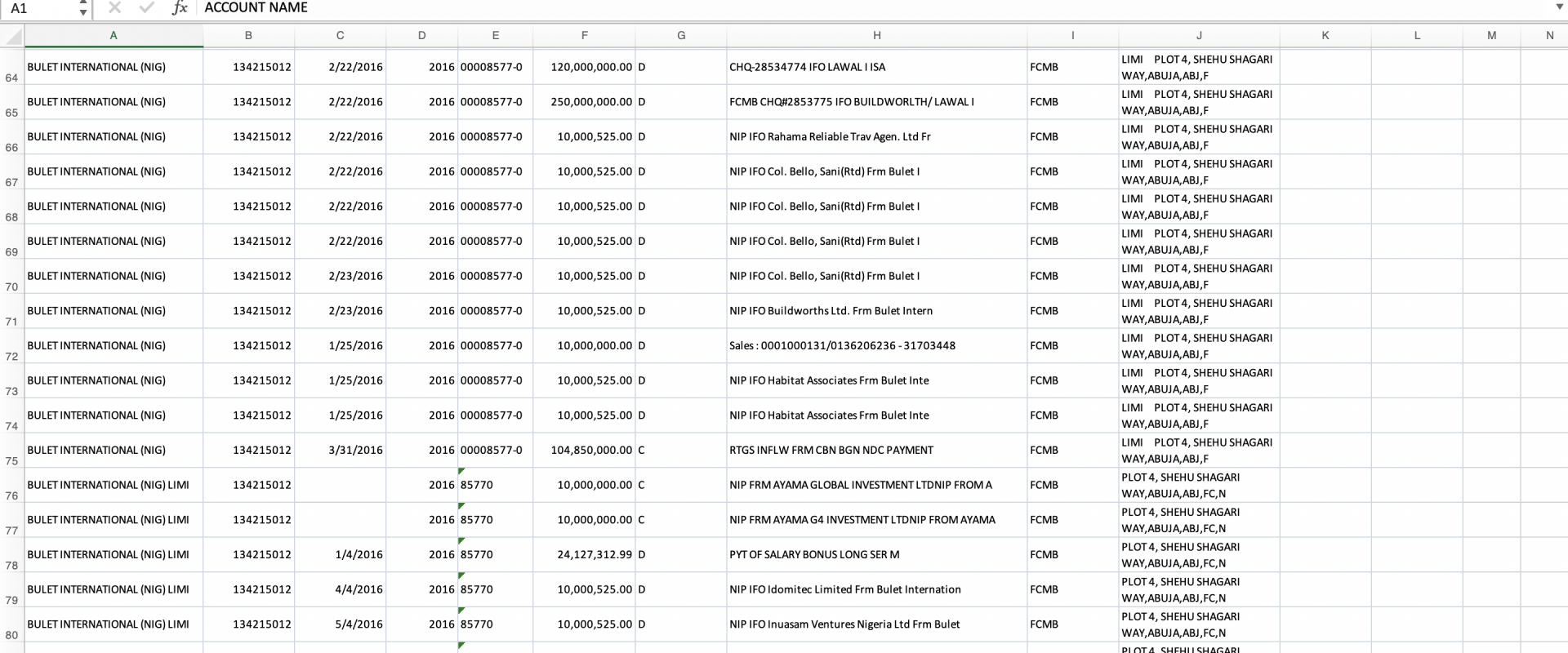This screenshot has width=1568, height=653.
Task: Click 'NIP FRM AYAMA GLOBAL INVESTMENT' cell
Action: point(877,485)
